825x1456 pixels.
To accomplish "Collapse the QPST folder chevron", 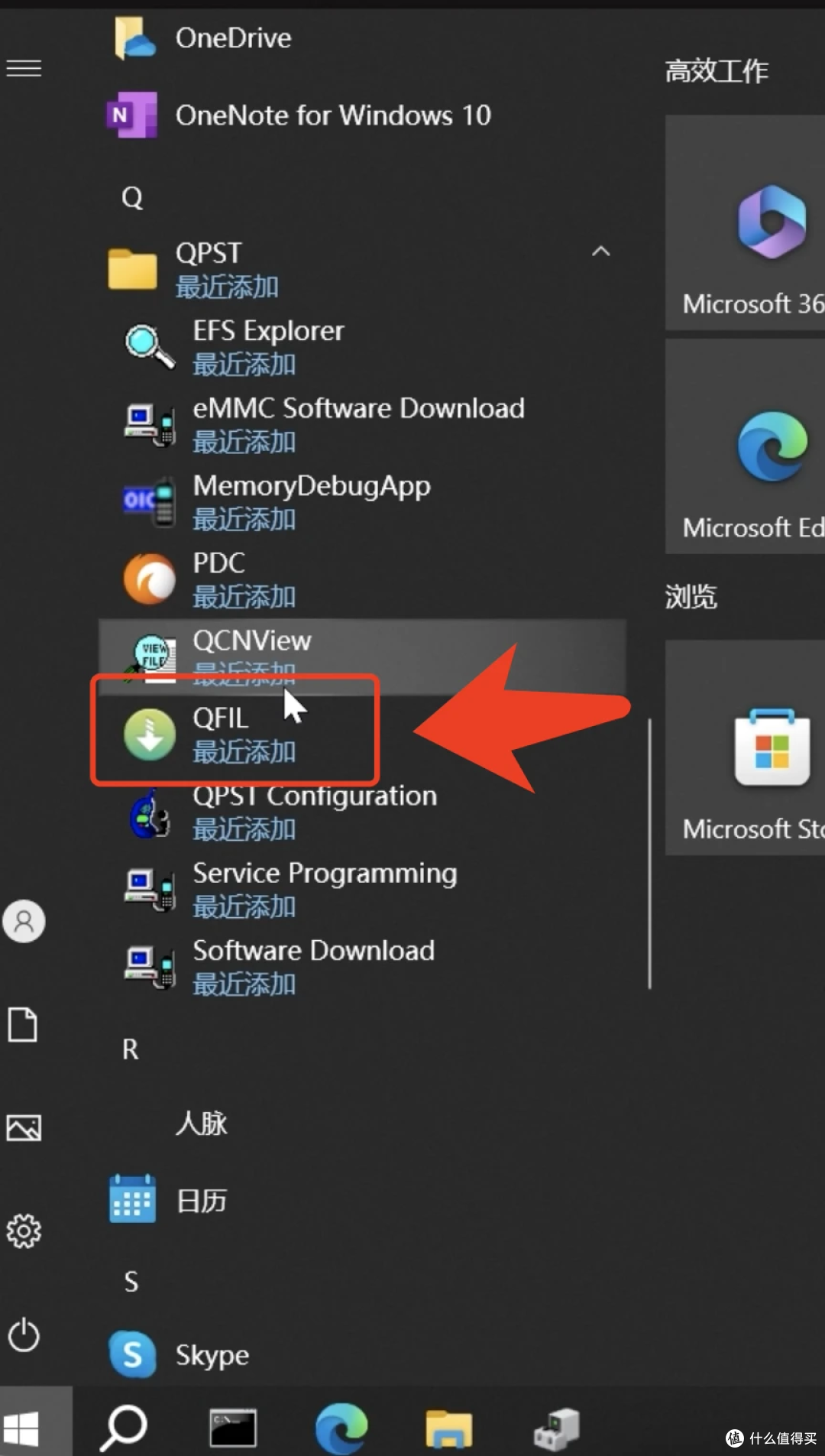I will pyautogui.click(x=600, y=251).
